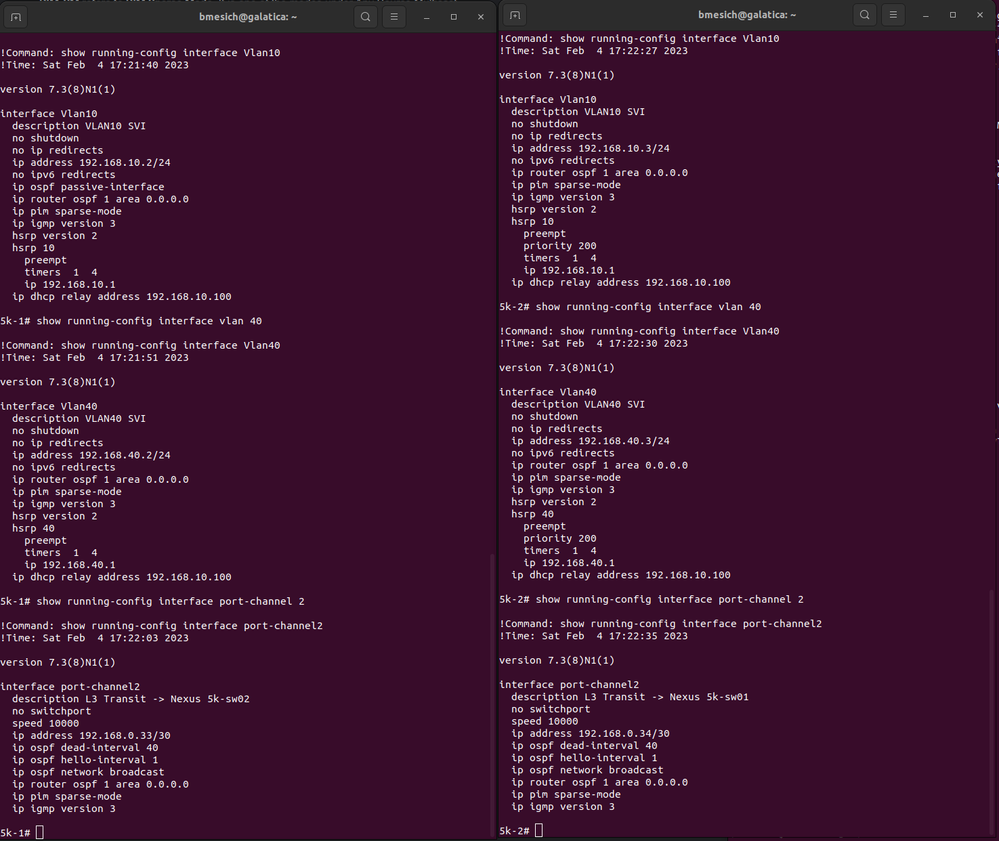Image resolution: width=999 pixels, height=841 pixels.
Task: Click 'interface Vlan40' in left terminal
Action: [x=48, y=406]
